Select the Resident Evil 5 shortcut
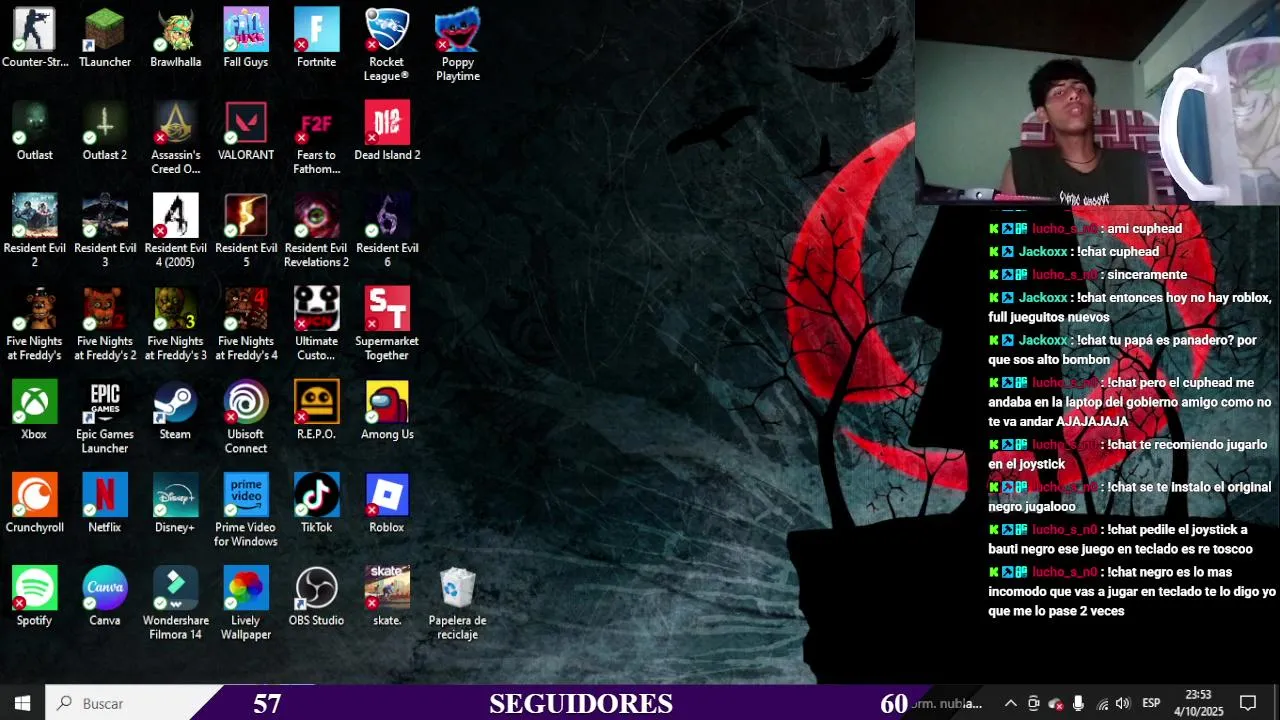Viewport: 1280px width, 720px height. (x=246, y=231)
